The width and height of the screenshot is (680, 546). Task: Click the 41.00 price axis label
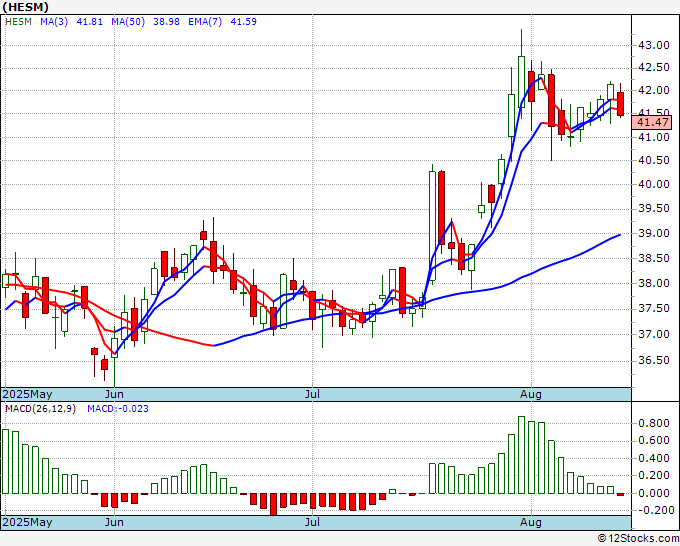click(653, 137)
